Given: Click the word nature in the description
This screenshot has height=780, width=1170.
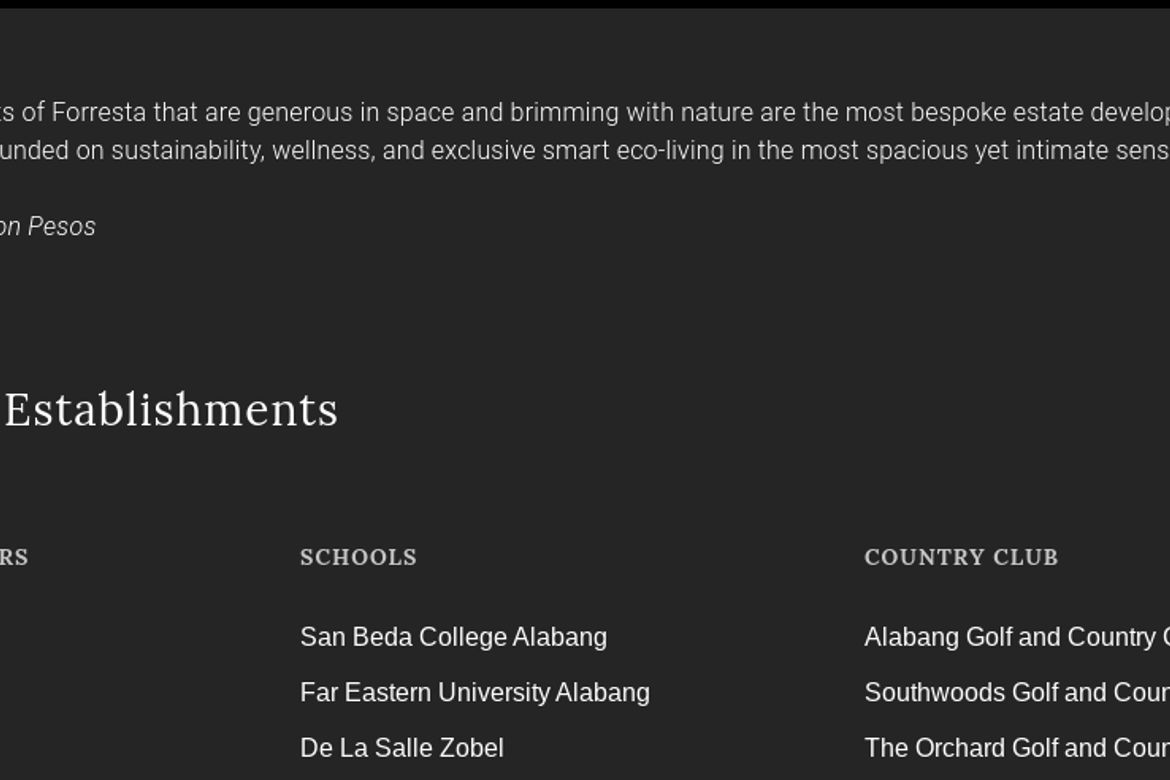Looking at the screenshot, I should (717, 112).
